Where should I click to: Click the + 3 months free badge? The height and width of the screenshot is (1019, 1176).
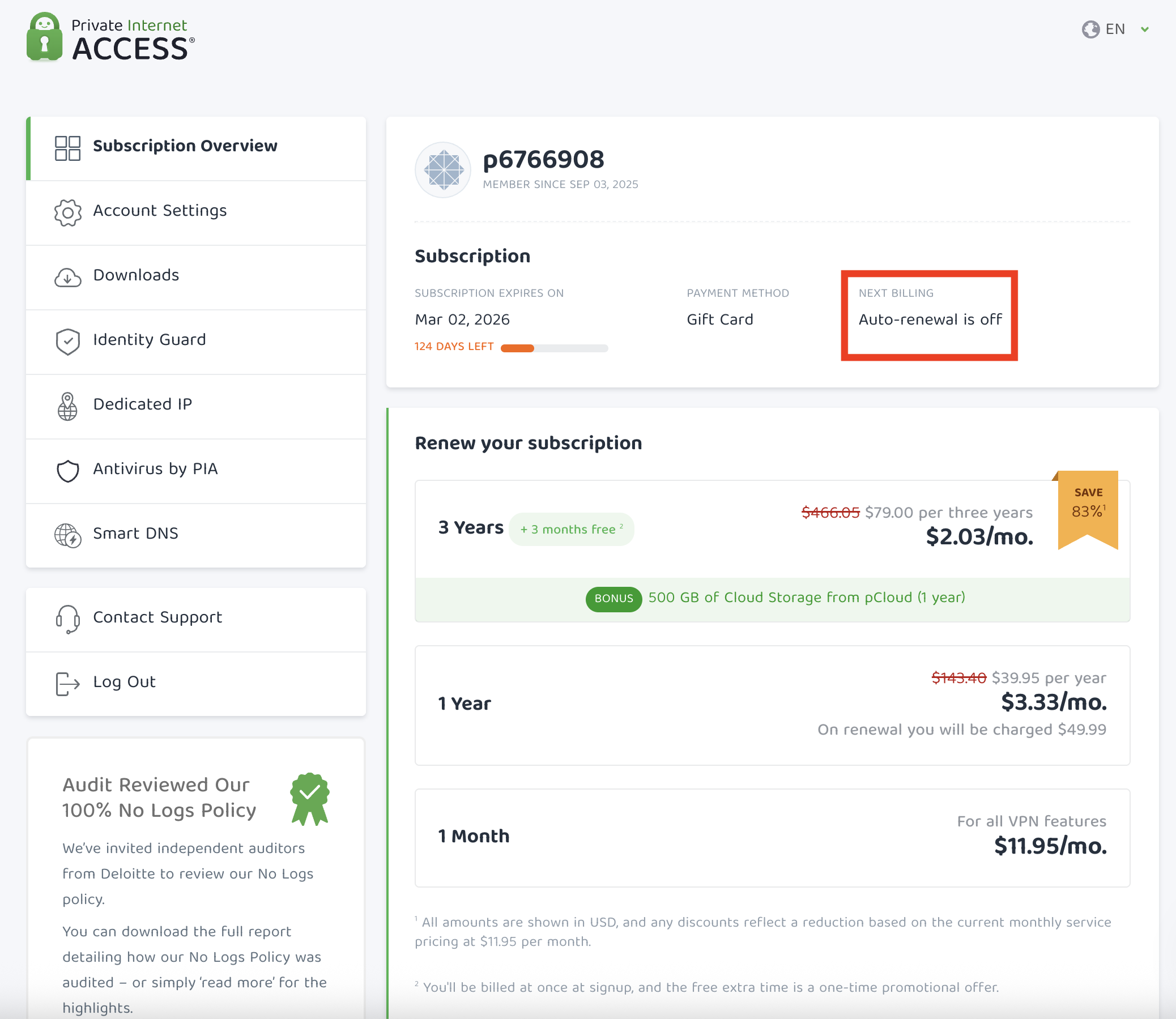[572, 529]
